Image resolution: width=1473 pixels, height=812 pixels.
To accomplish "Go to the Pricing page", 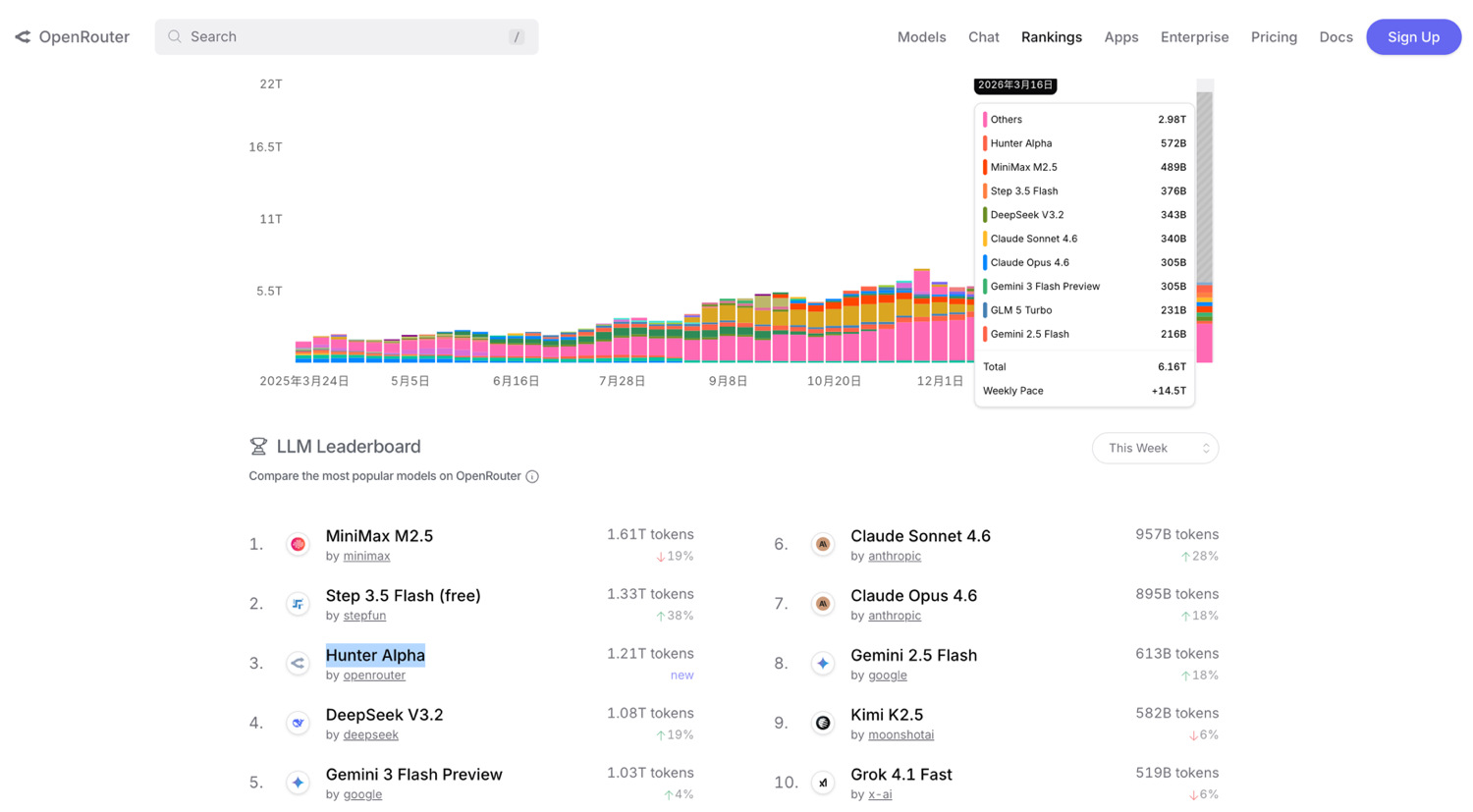I will [1274, 37].
